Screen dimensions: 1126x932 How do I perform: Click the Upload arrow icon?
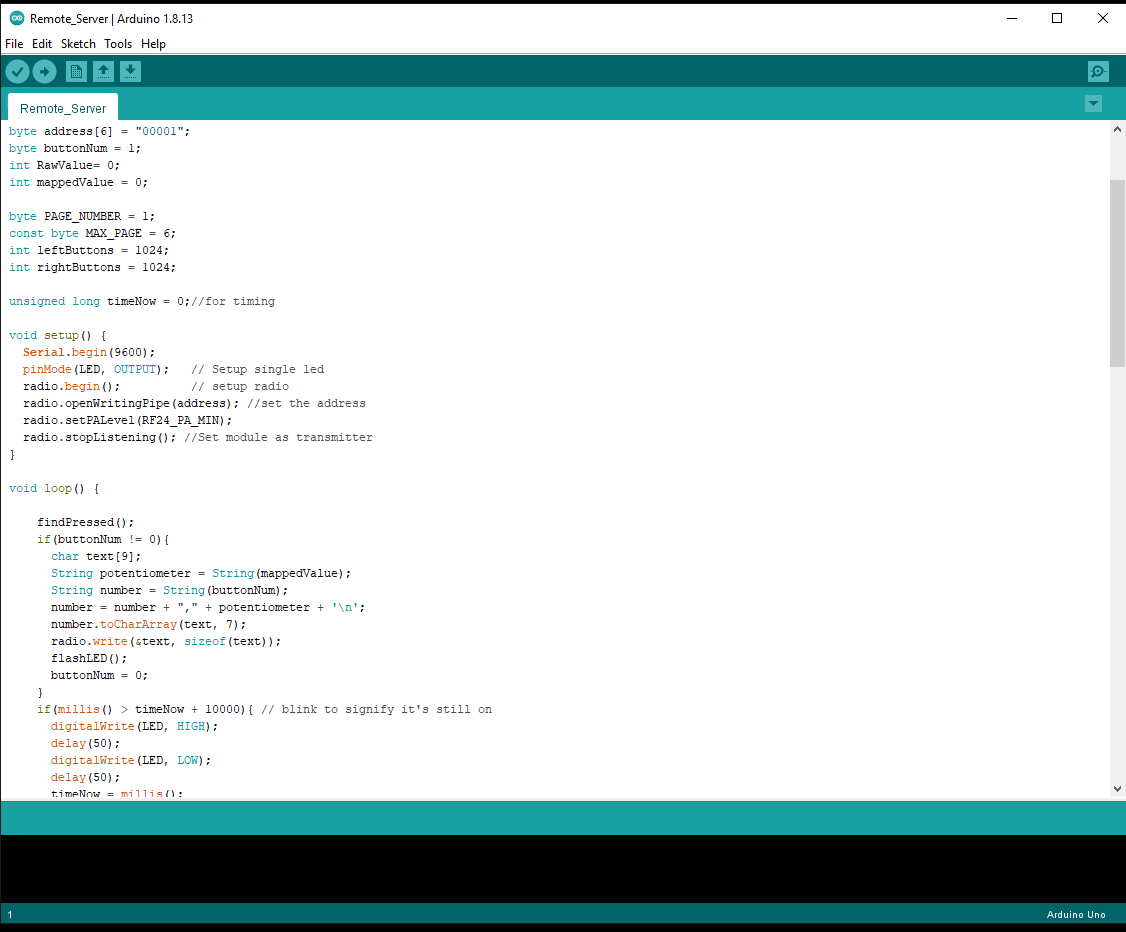click(44, 71)
